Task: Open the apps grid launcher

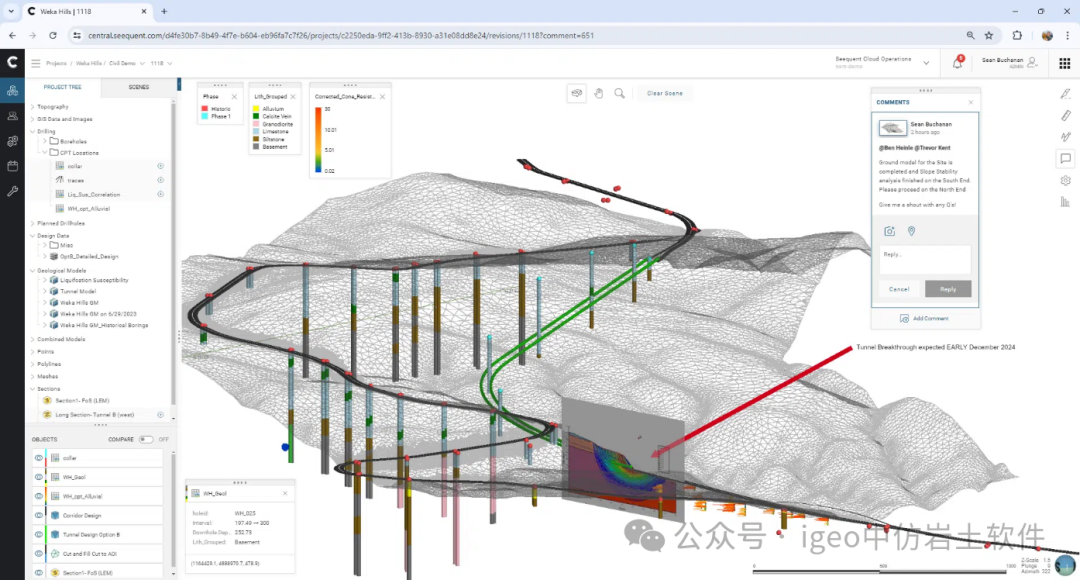Action: click(1064, 63)
